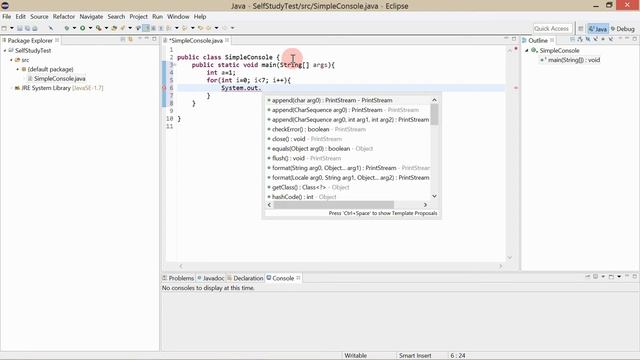Viewport: 640px width, 360px height.
Task: Click the Collapse All icon in Package Explorer
Action: tap(123, 39)
